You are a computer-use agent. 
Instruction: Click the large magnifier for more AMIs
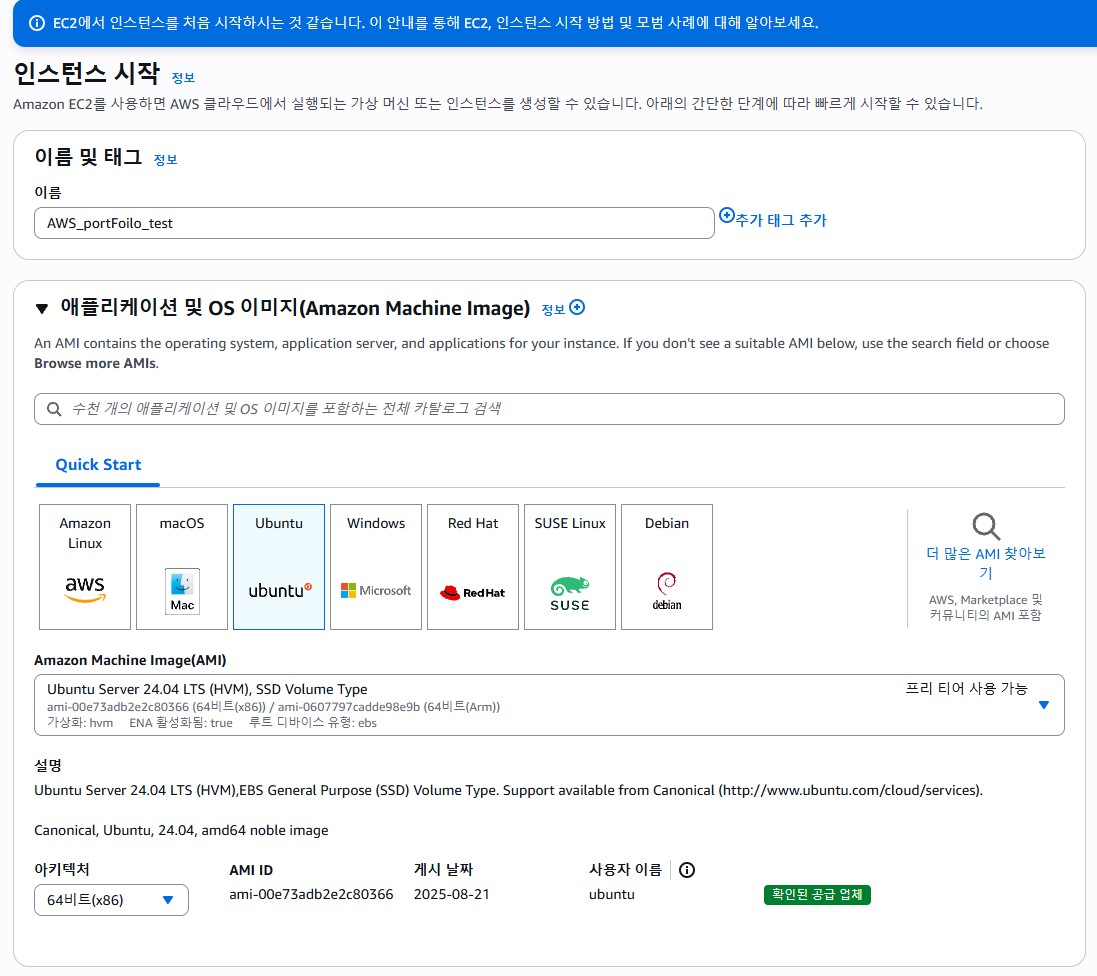(x=986, y=527)
